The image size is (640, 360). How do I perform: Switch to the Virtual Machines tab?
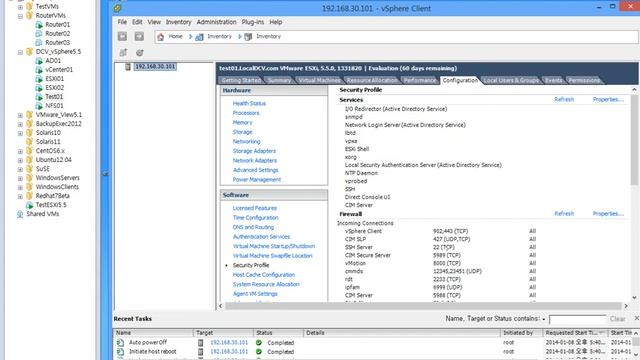pyautogui.click(x=319, y=80)
